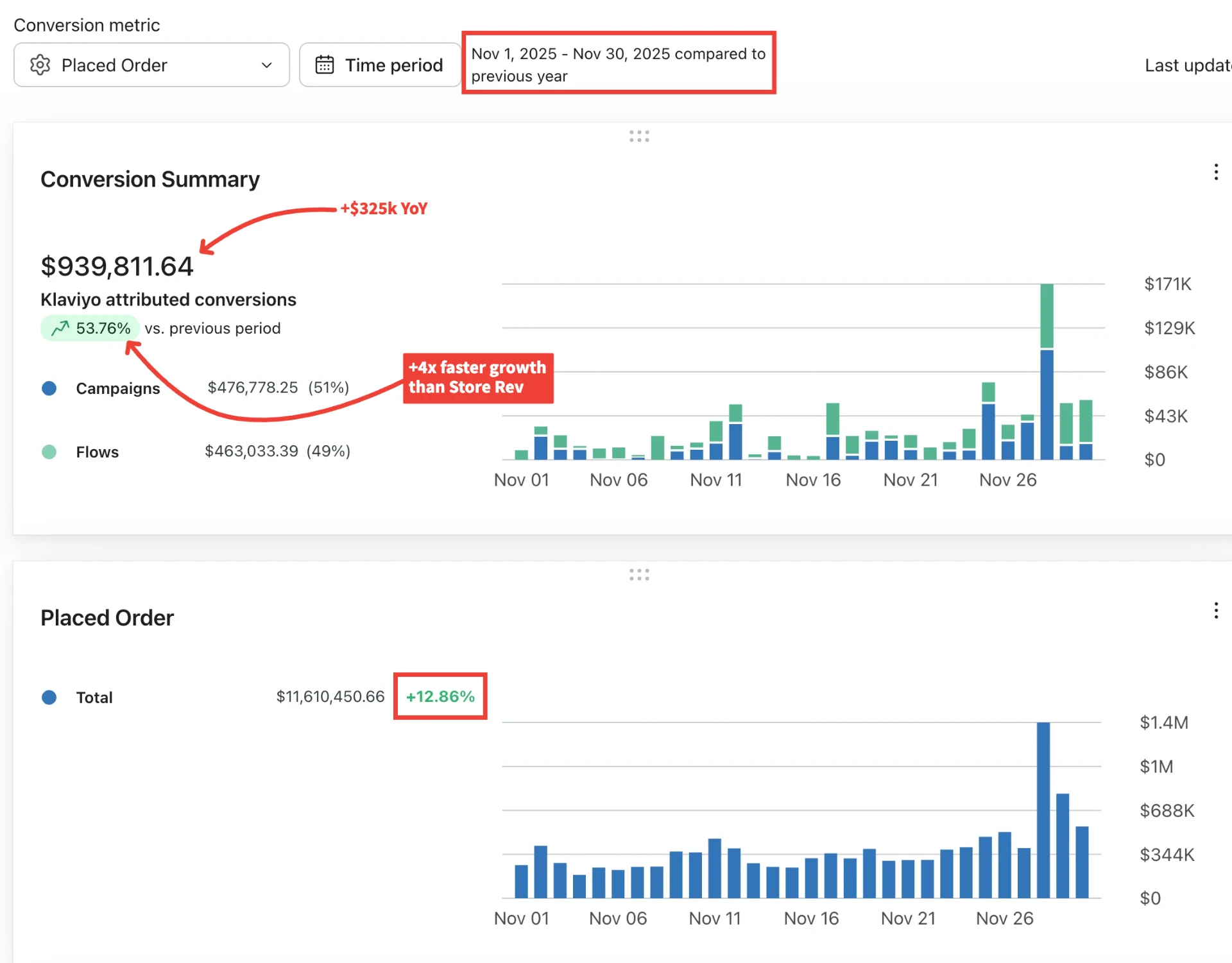The width and height of the screenshot is (1232, 963).
Task: Click the date range comparison text
Action: click(x=619, y=65)
